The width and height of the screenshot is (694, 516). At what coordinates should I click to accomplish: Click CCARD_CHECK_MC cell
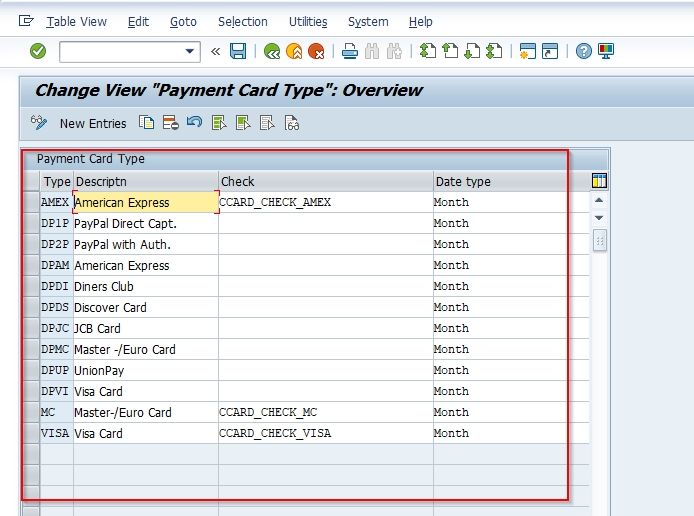point(326,412)
